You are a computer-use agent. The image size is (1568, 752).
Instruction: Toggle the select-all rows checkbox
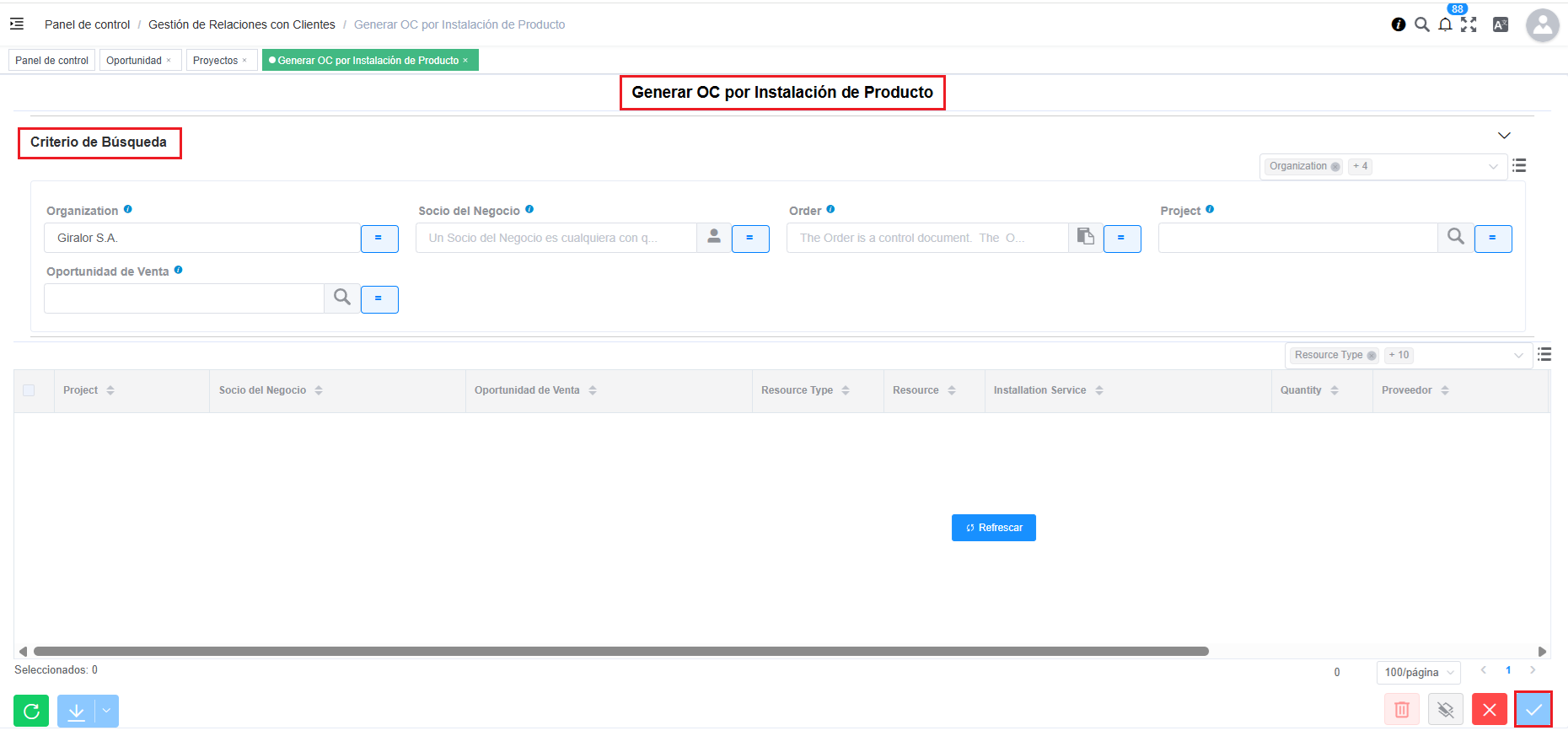[x=29, y=390]
